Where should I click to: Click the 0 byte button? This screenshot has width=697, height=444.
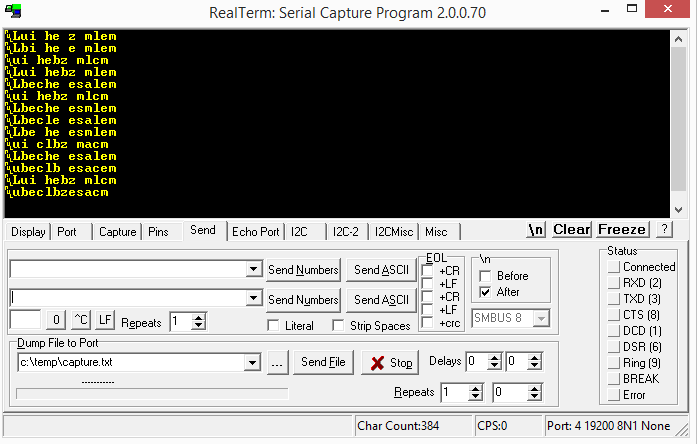[x=56, y=320]
